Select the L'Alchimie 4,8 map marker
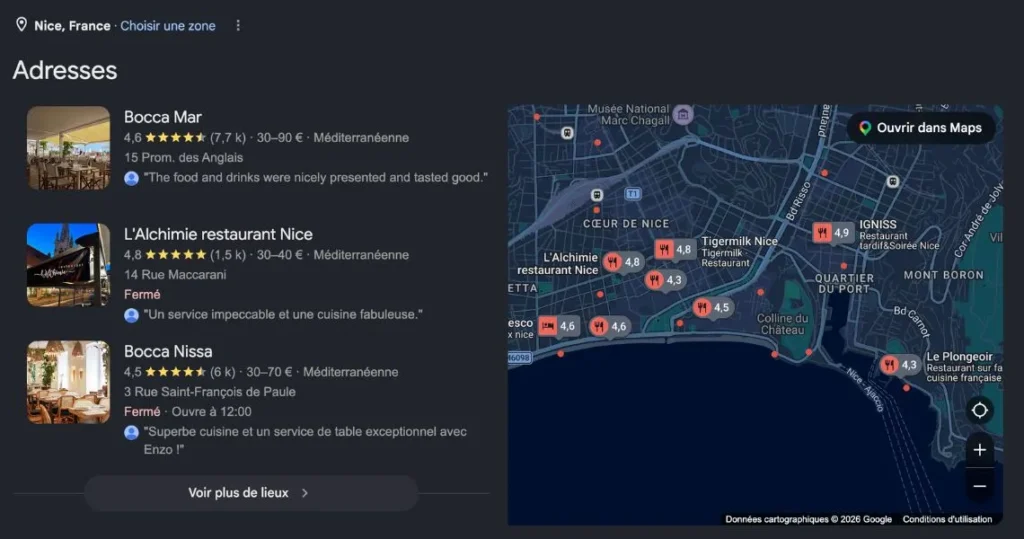The height and width of the screenshot is (539, 1024). coord(622,263)
